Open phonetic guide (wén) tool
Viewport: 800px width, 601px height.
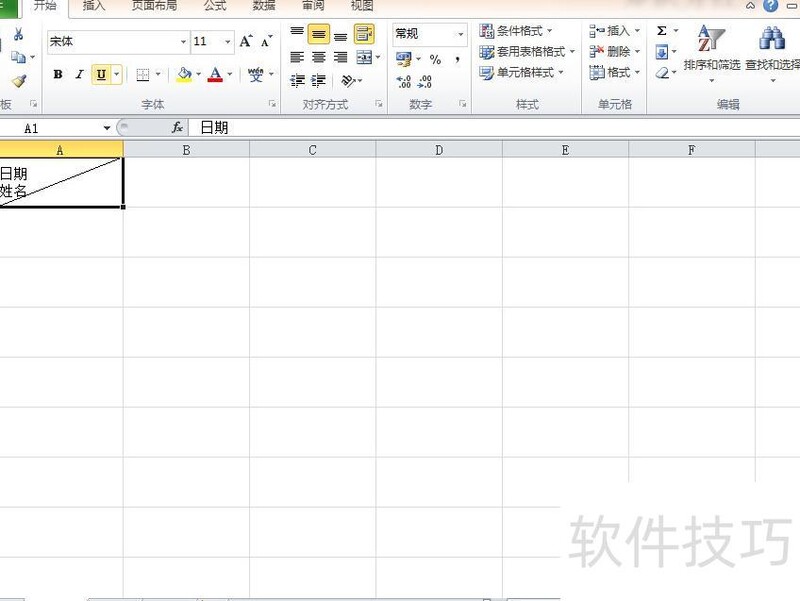click(256, 74)
